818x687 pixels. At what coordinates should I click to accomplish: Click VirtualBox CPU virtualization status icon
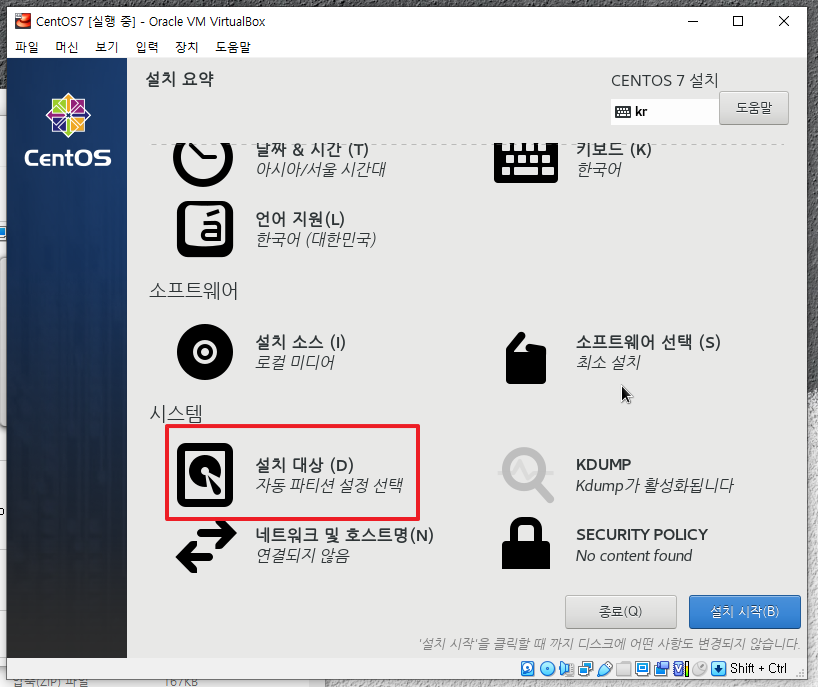click(x=681, y=669)
